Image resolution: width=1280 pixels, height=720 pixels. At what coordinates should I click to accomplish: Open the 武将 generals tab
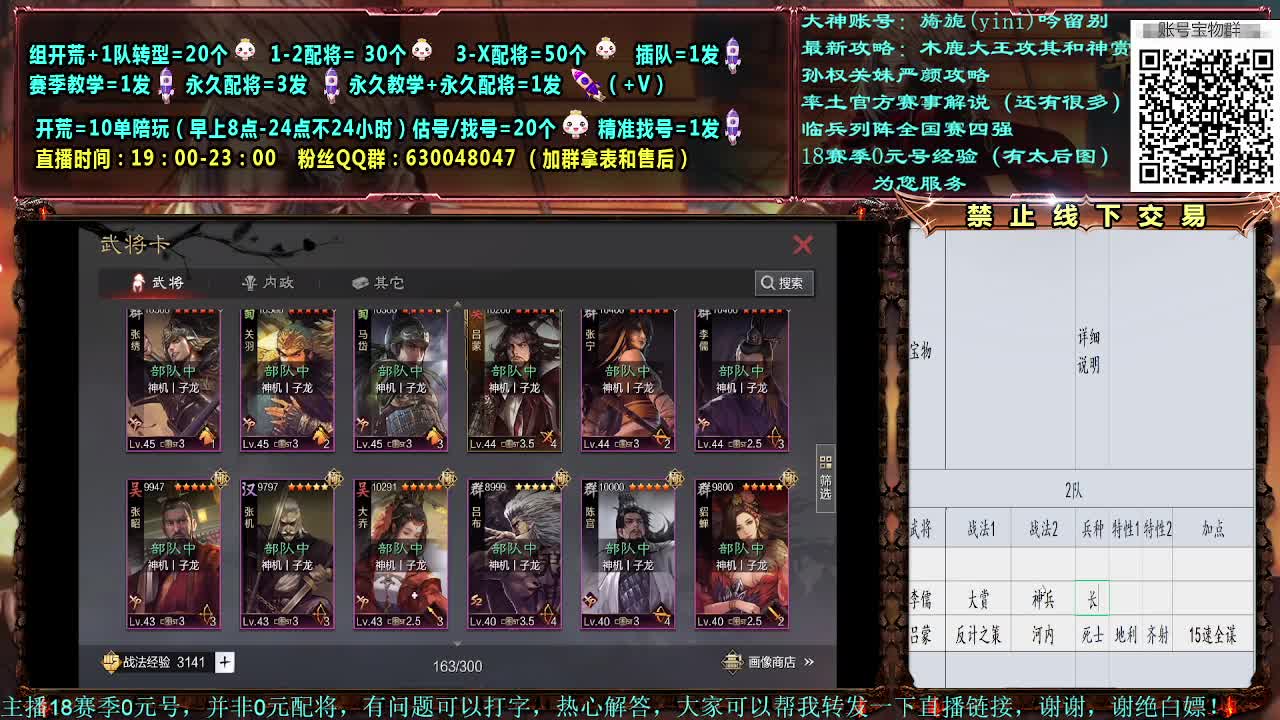click(x=159, y=283)
